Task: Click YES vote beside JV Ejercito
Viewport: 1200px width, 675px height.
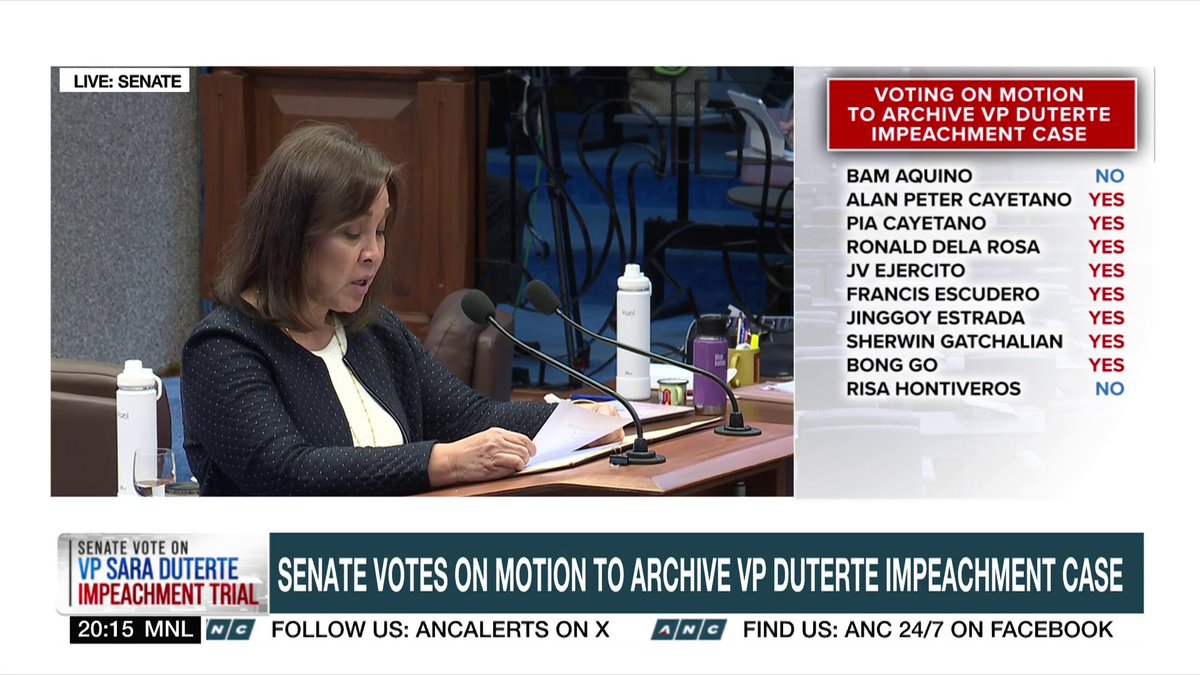Action: tap(1107, 270)
